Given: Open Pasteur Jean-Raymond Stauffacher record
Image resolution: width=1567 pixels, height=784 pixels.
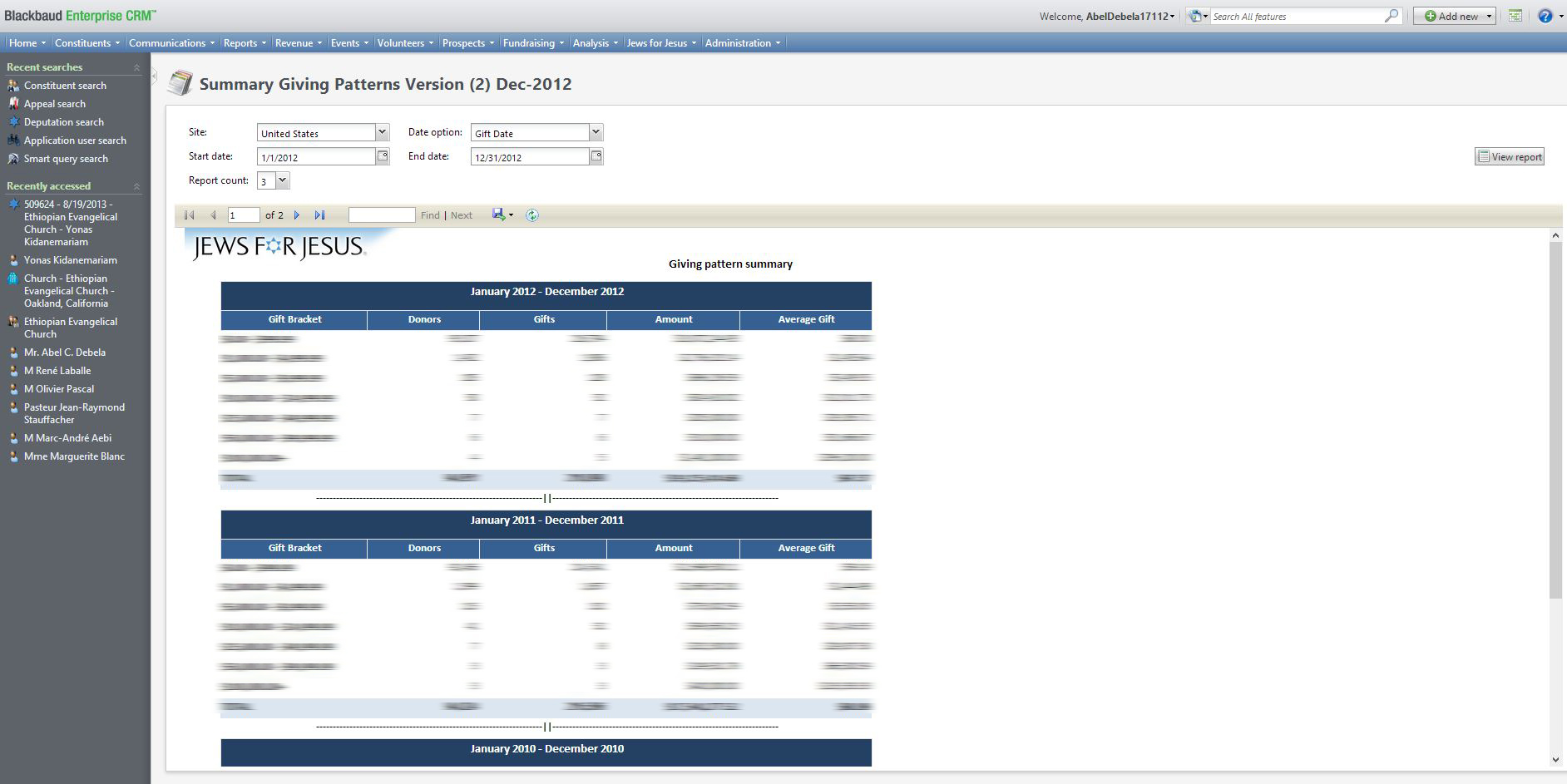Looking at the screenshot, I should (74, 413).
